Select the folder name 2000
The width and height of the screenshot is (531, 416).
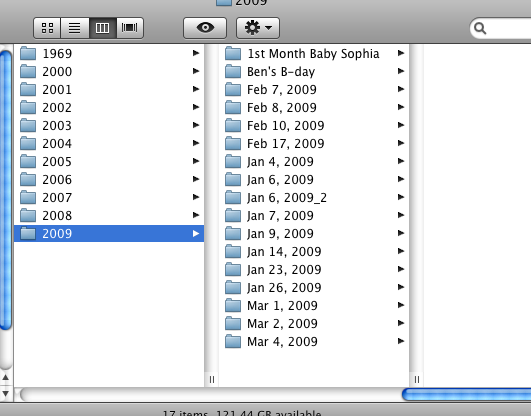click(57, 71)
